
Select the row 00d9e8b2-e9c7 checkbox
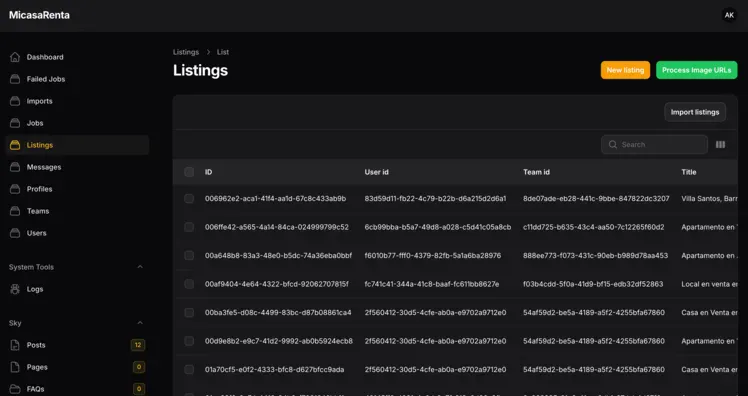(x=189, y=341)
